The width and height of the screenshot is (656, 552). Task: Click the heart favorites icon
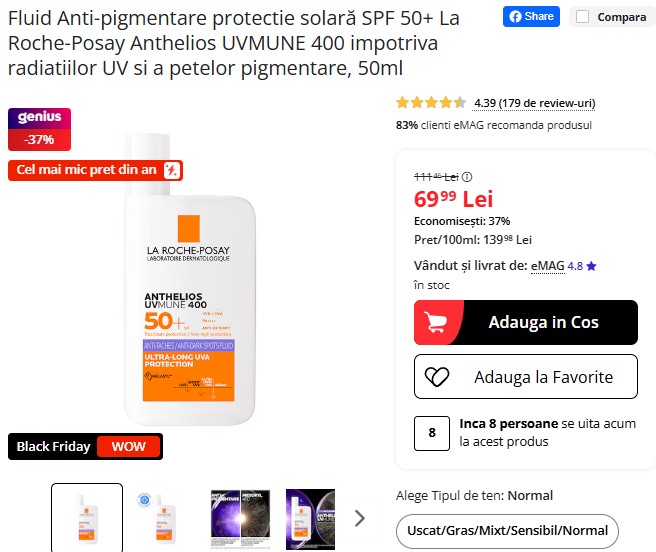pos(437,377)
